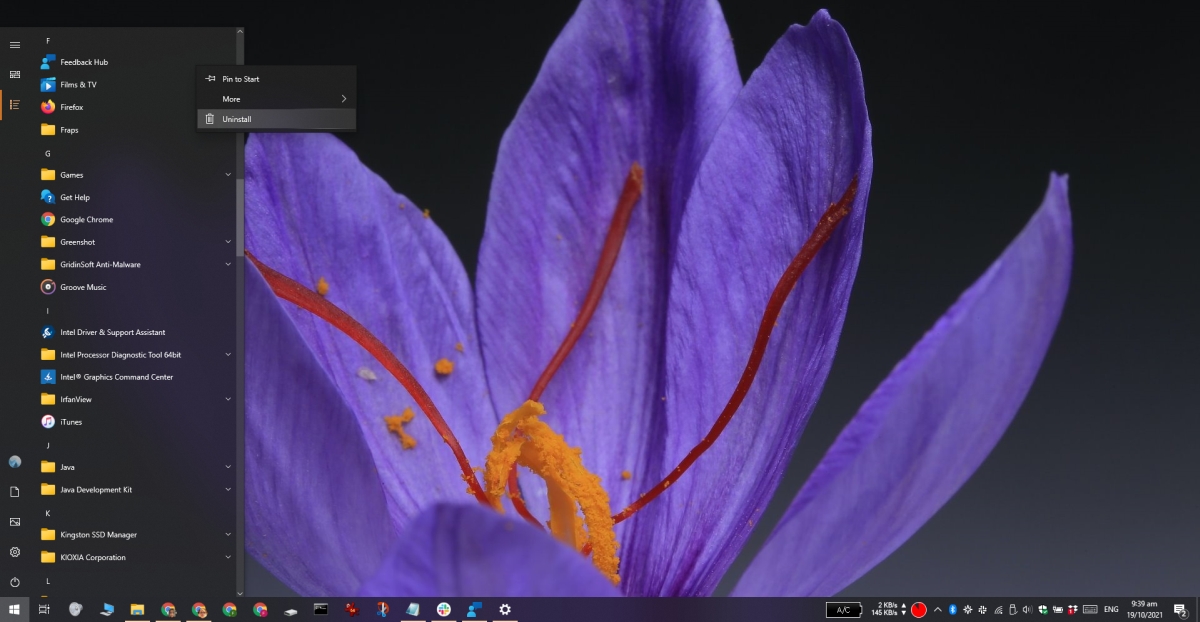Image resolution: width=1200 pixels, height=622 pixels.
Task: Click the ENG language indicator
Action: click(x=1111, y=609)
